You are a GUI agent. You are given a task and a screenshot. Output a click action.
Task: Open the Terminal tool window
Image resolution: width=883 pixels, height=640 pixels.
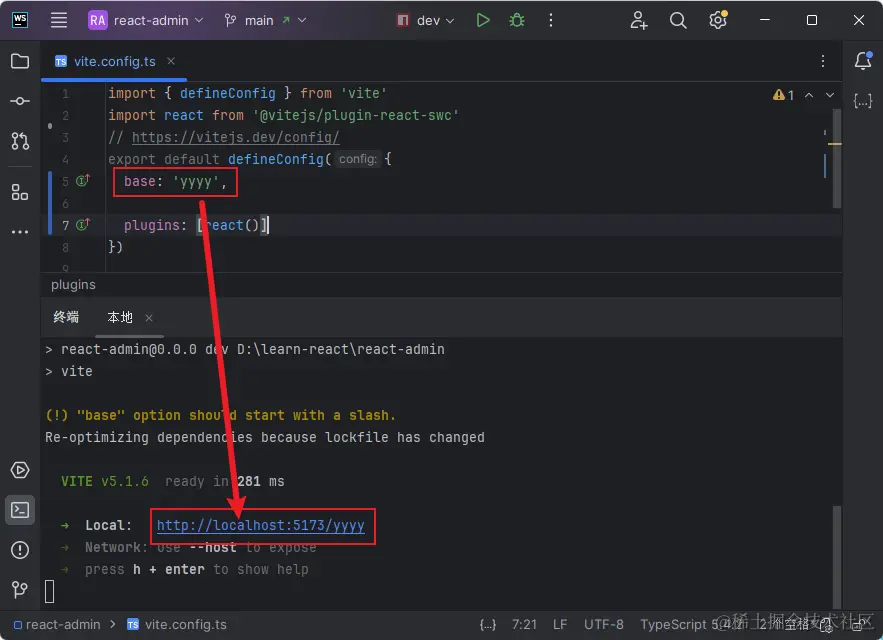(x=20, y=510)
